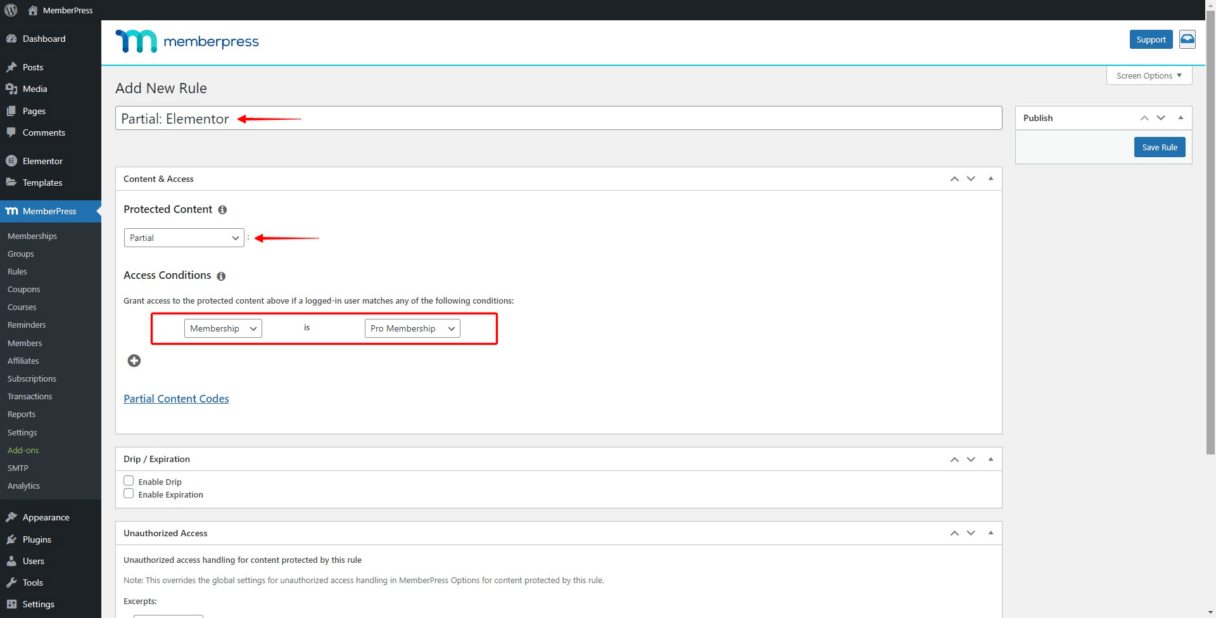Viewport: 1216px width, 618px height.
Task: Open Coupons submenu item
Action: point(23,290)
